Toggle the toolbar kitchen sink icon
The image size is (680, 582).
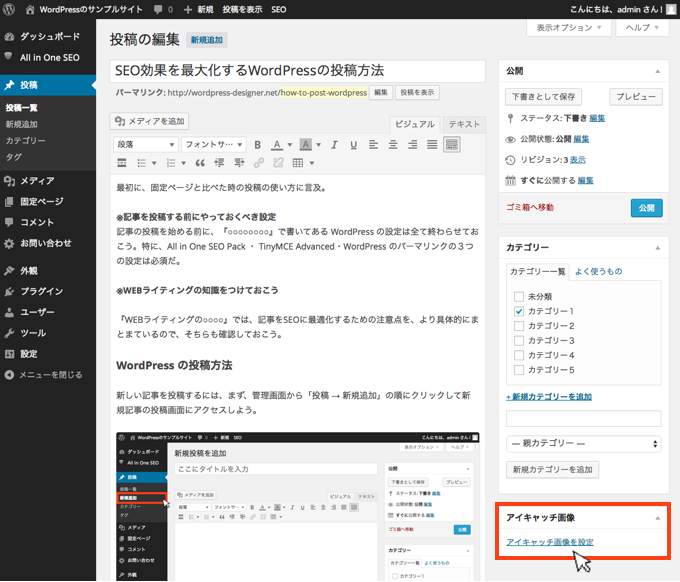452,144
